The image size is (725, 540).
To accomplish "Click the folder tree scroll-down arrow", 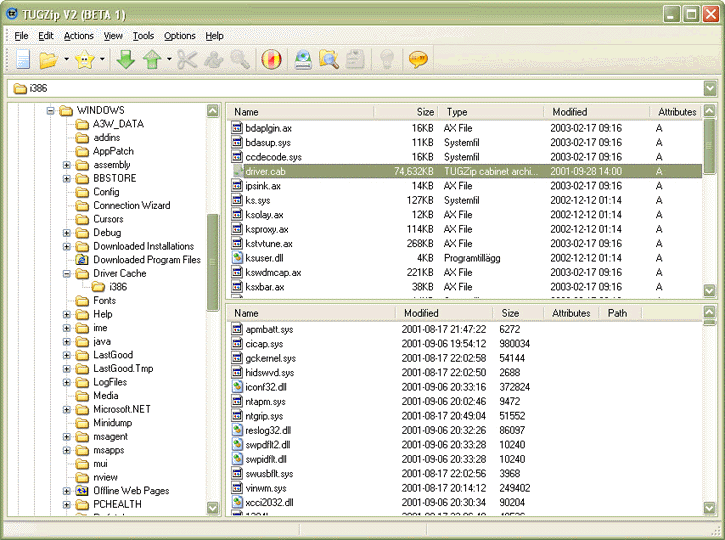I will (x=213, y=508).
